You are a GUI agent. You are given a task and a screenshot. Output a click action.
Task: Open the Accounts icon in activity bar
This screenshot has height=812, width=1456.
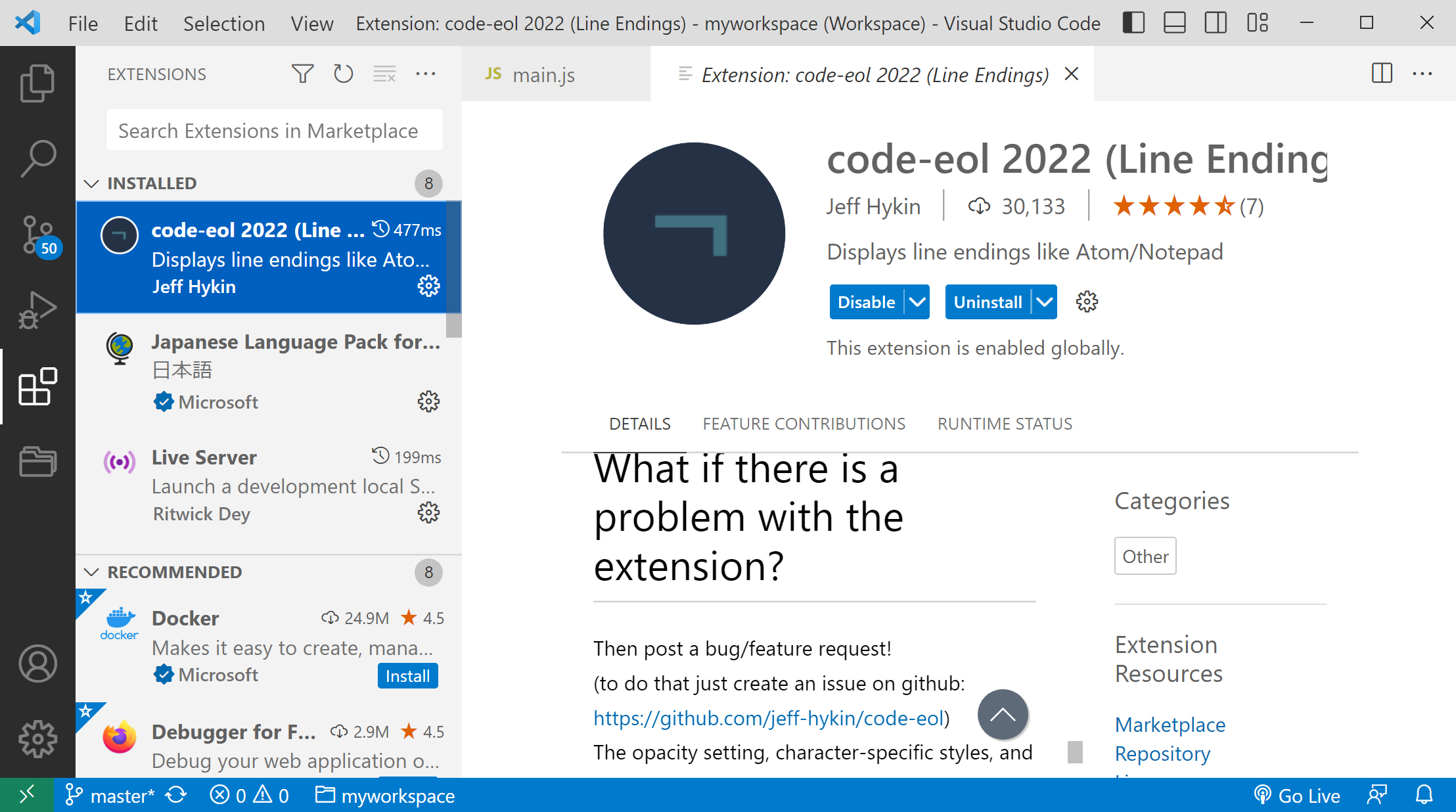(x=37, y=664)
